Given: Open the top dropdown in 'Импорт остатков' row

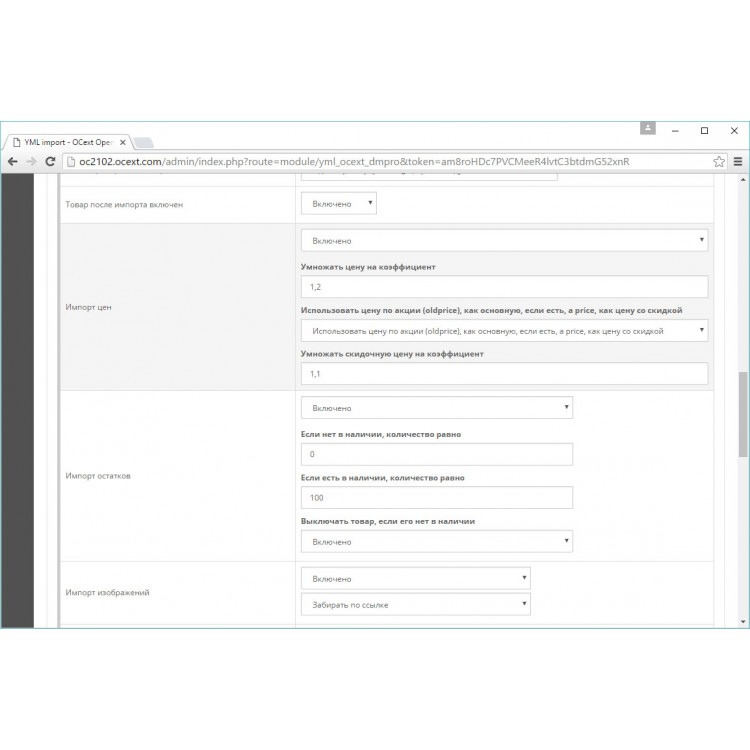Looking at the screenshot, I should (x=437, y=408).
